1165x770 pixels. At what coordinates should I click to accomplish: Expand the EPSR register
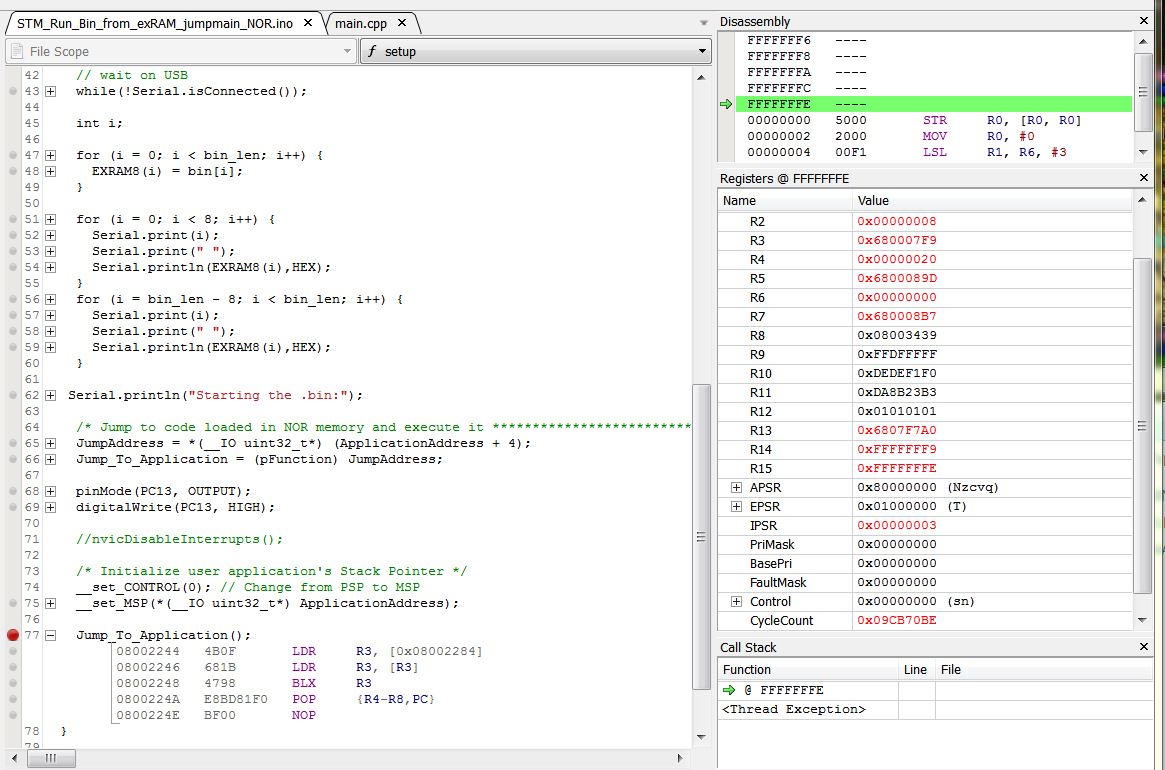click(x=736, y=507)
